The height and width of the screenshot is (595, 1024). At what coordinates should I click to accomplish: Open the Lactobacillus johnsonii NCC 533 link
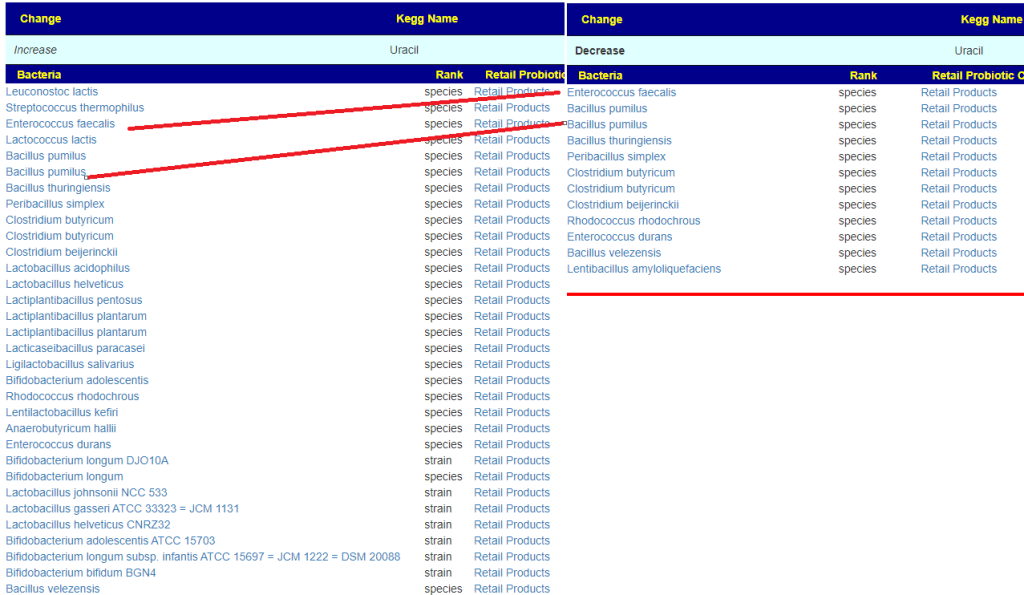tap(86, 492)
